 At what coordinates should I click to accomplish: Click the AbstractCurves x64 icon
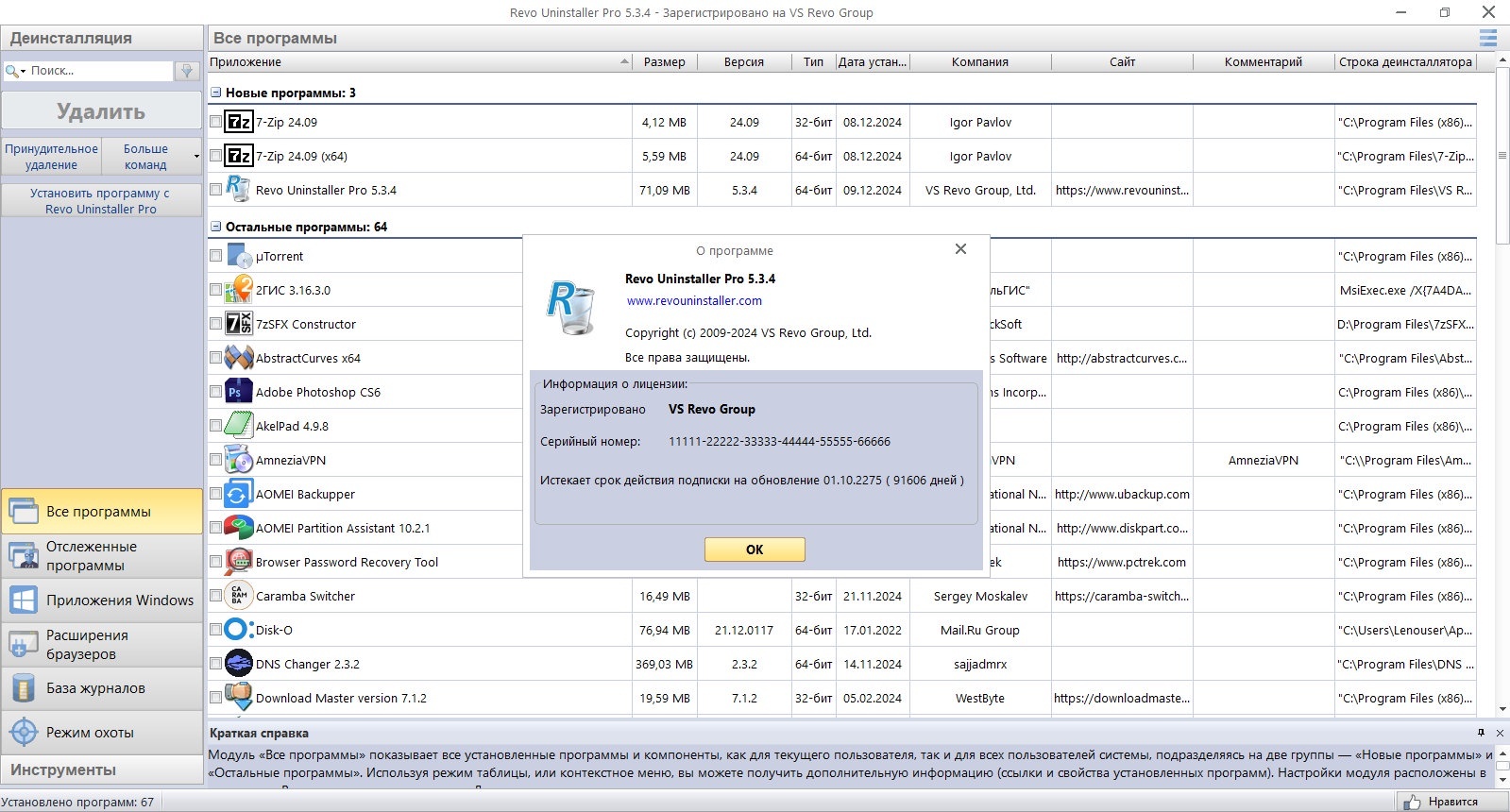[239, 358]
